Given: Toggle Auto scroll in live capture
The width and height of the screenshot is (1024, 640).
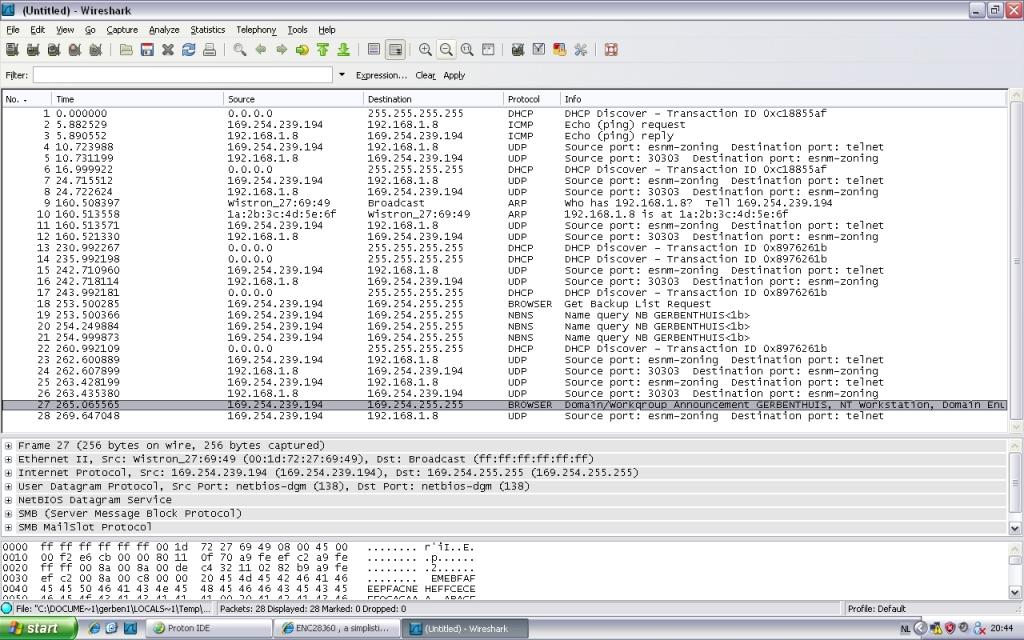Looking at the screenshot, I should pyautogui.click(x=395, y=49).
